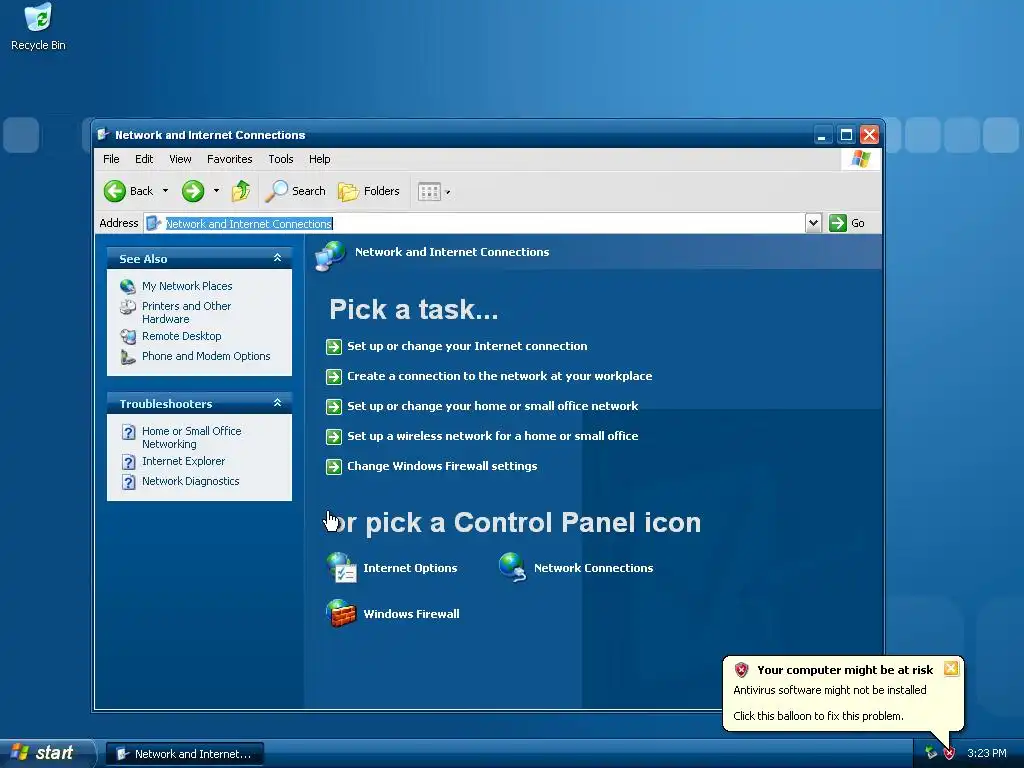Click Set up home or small office network link
Viewport: 1024px width, 768px height.
click(x=492, y=406)
